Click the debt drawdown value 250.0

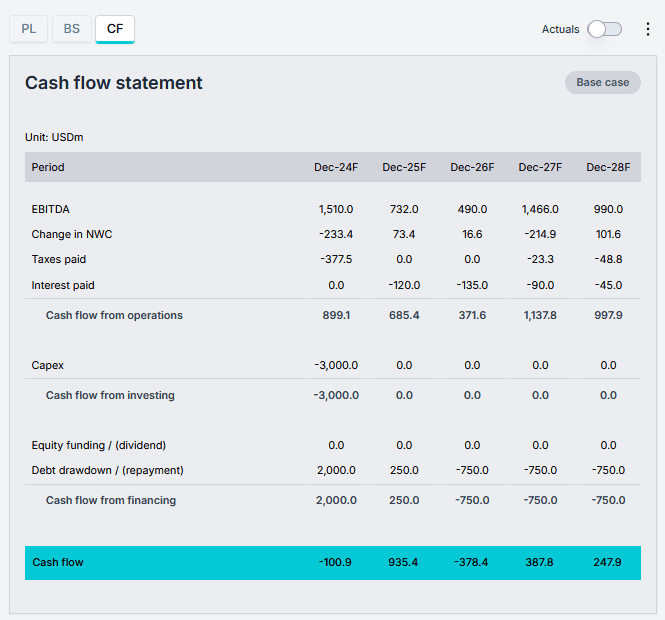[404, 470]
